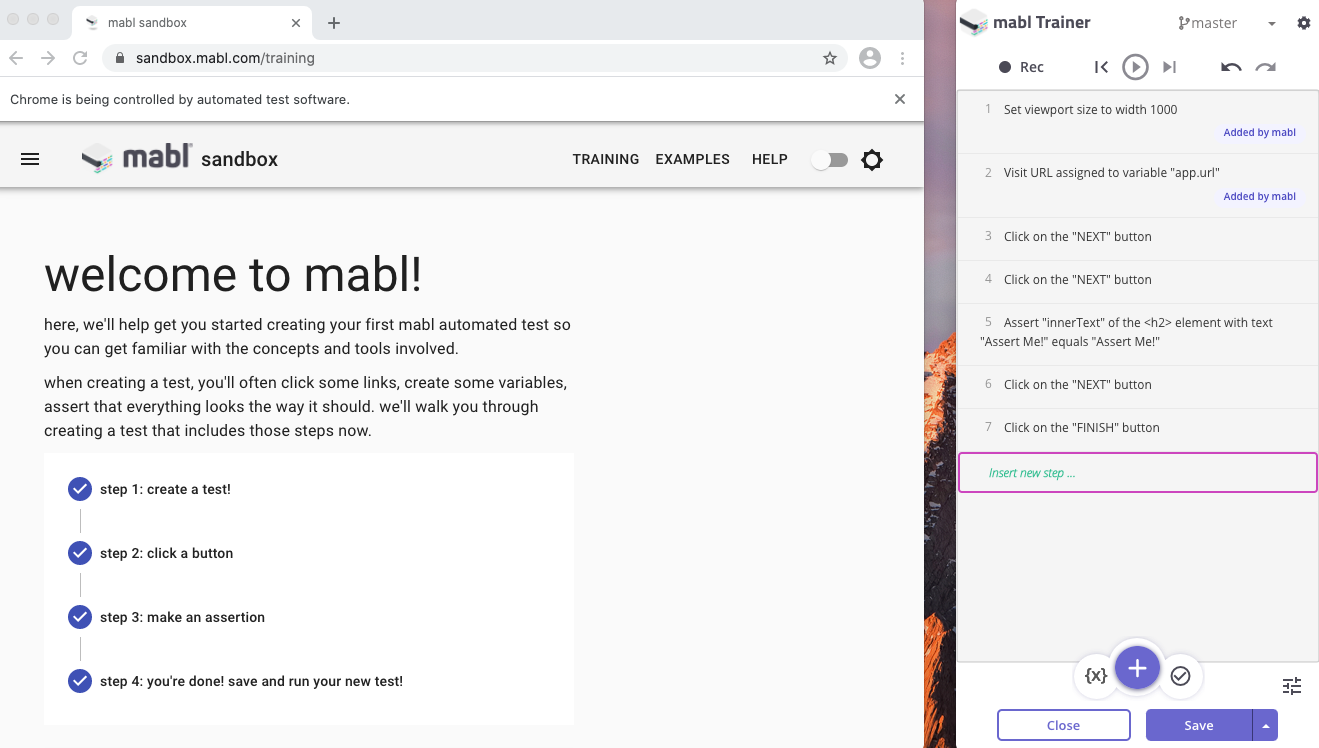Select step 3: make an assertion
This screenshot has width=1319, height=748.
[x=182, y=617]
